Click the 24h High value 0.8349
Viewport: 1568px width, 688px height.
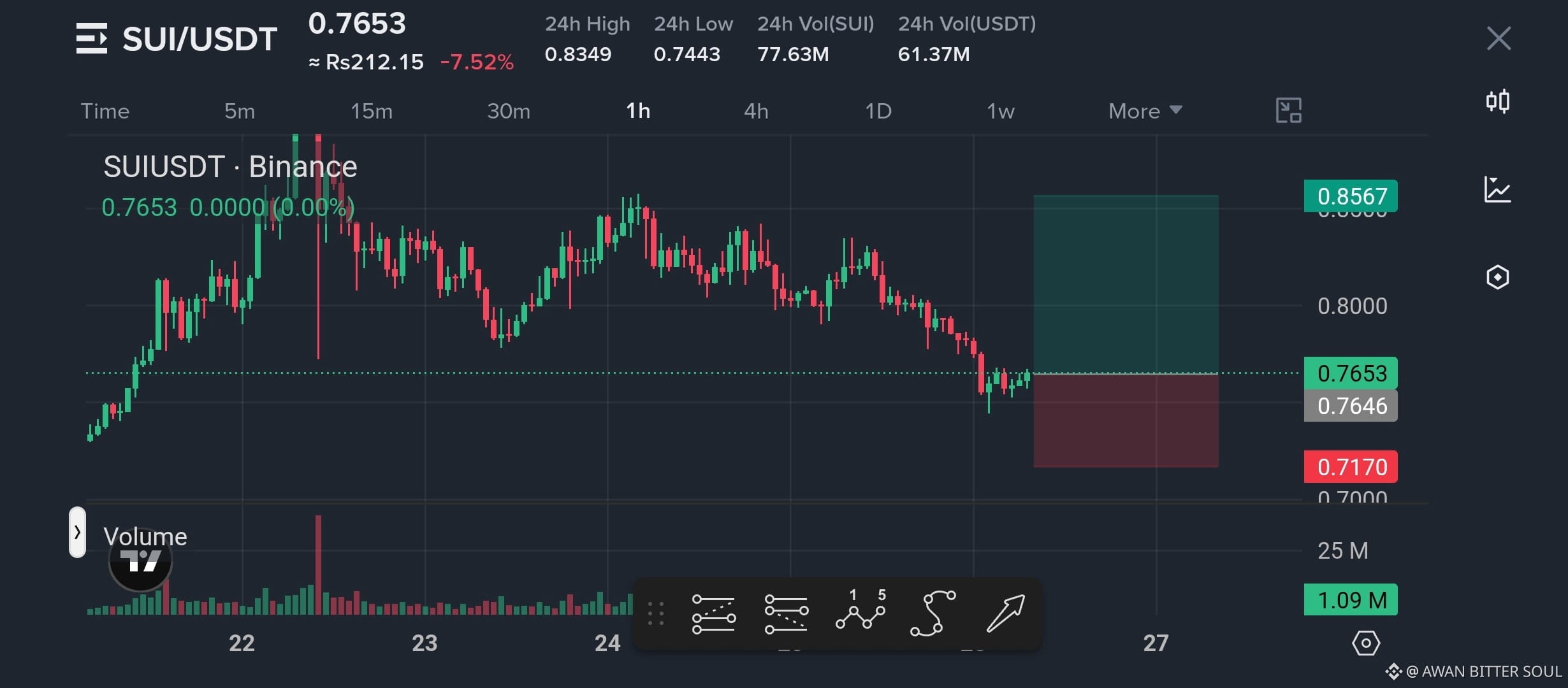pos(578,54)
